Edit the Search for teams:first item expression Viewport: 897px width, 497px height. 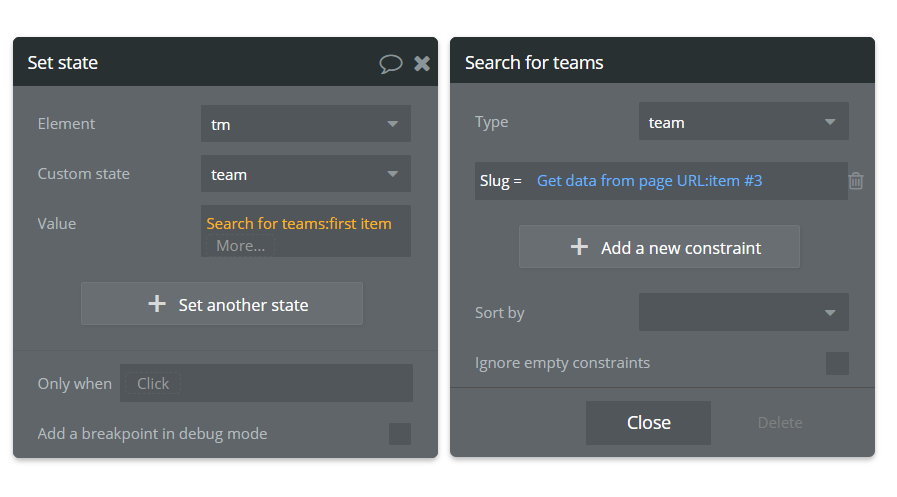[x=299, y=224]
